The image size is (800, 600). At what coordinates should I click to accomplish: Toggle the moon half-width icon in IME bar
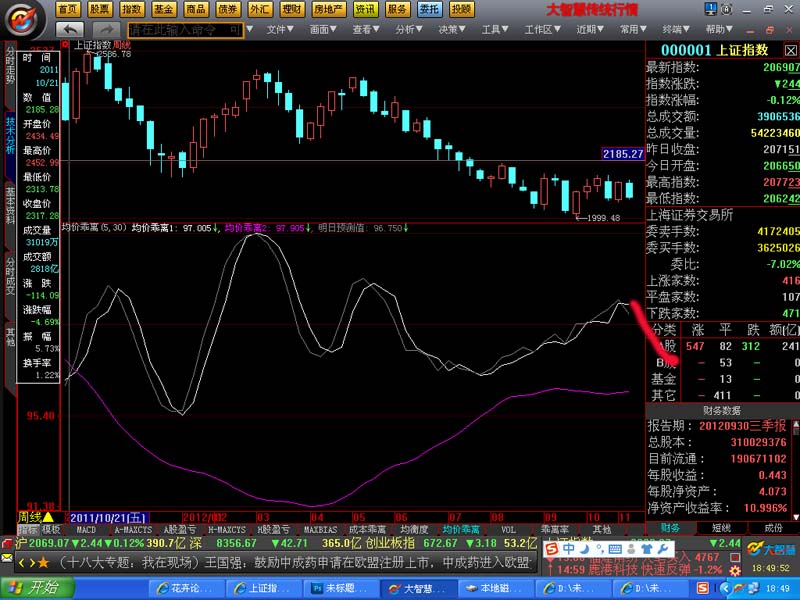585,549
